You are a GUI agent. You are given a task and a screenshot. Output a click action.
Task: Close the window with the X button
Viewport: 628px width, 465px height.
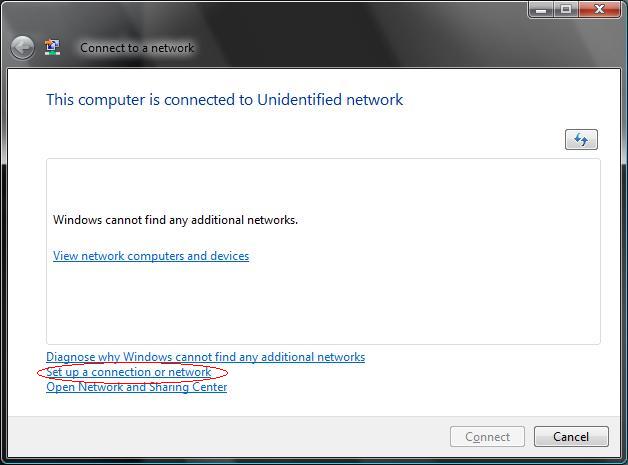[600, 10]
